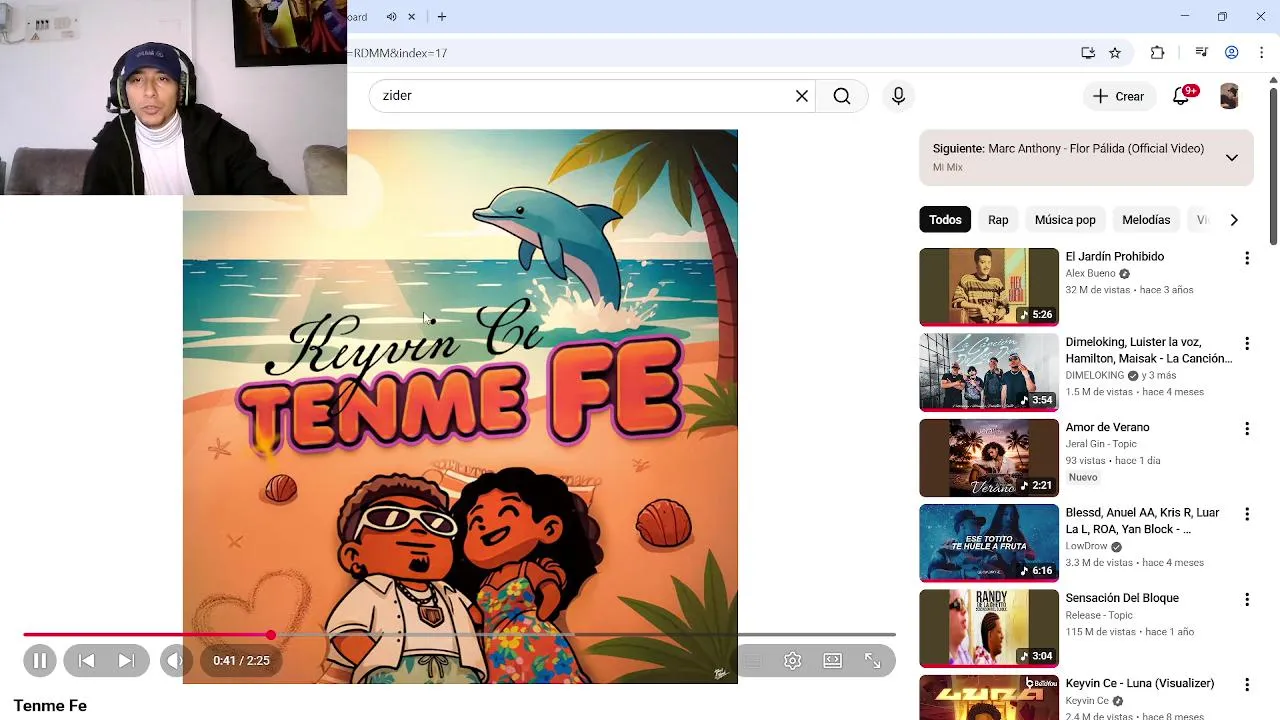This screenshot has width=1280, height=720.
Task: Select the Melodías filter chip
Action: tap(1146, 220)
